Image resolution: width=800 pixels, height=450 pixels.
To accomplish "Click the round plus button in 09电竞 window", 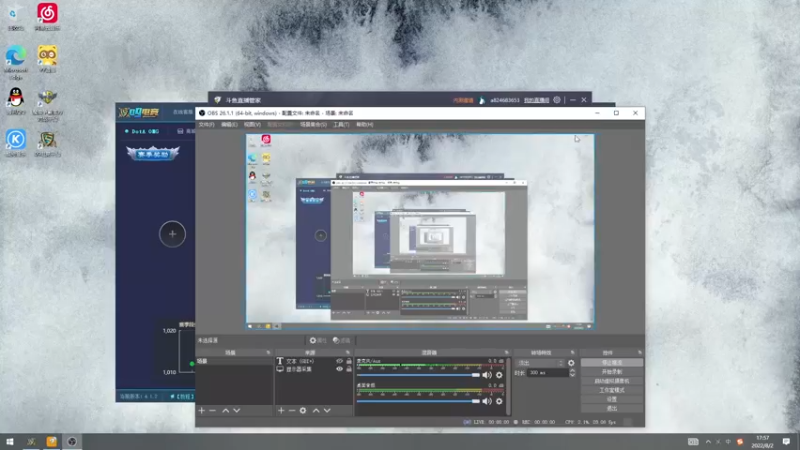I will pos(172,234).
